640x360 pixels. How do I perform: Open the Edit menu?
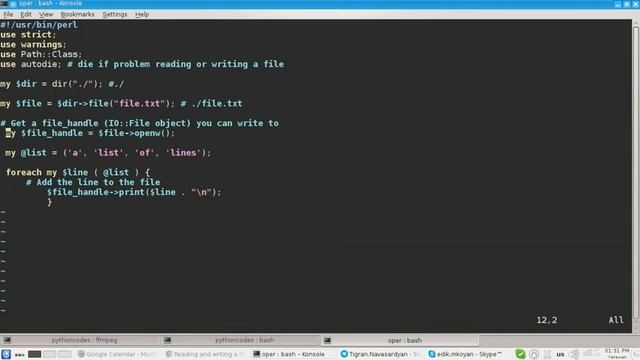coord(26,14)
